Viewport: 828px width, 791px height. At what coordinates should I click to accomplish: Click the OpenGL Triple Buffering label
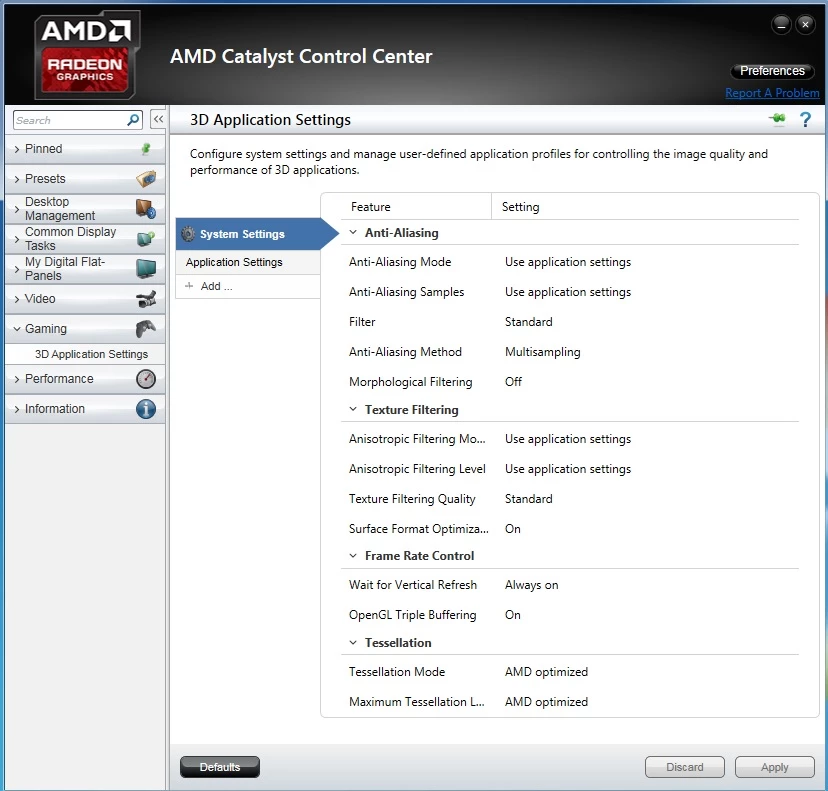pyautogui.click(x=412, y=615)
